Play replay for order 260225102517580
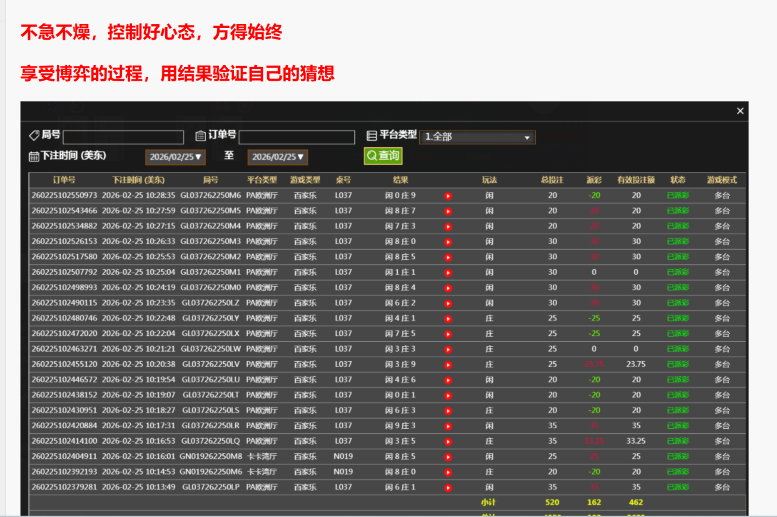The width and height of the screenshot is (777, 517). 448,257
